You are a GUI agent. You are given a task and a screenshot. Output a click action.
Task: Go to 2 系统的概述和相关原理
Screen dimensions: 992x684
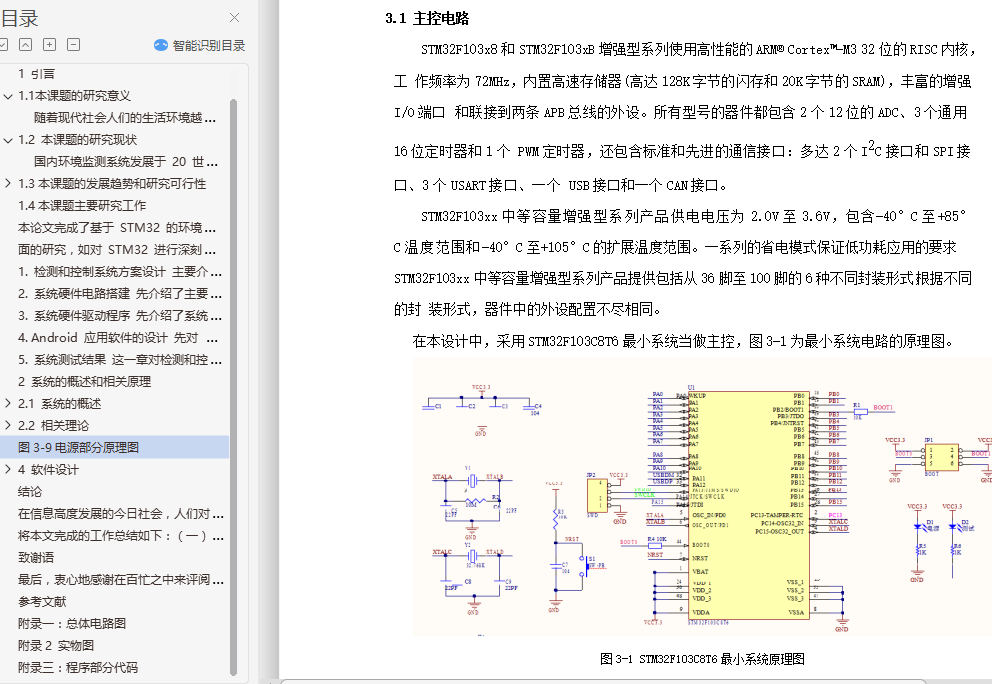84,382
